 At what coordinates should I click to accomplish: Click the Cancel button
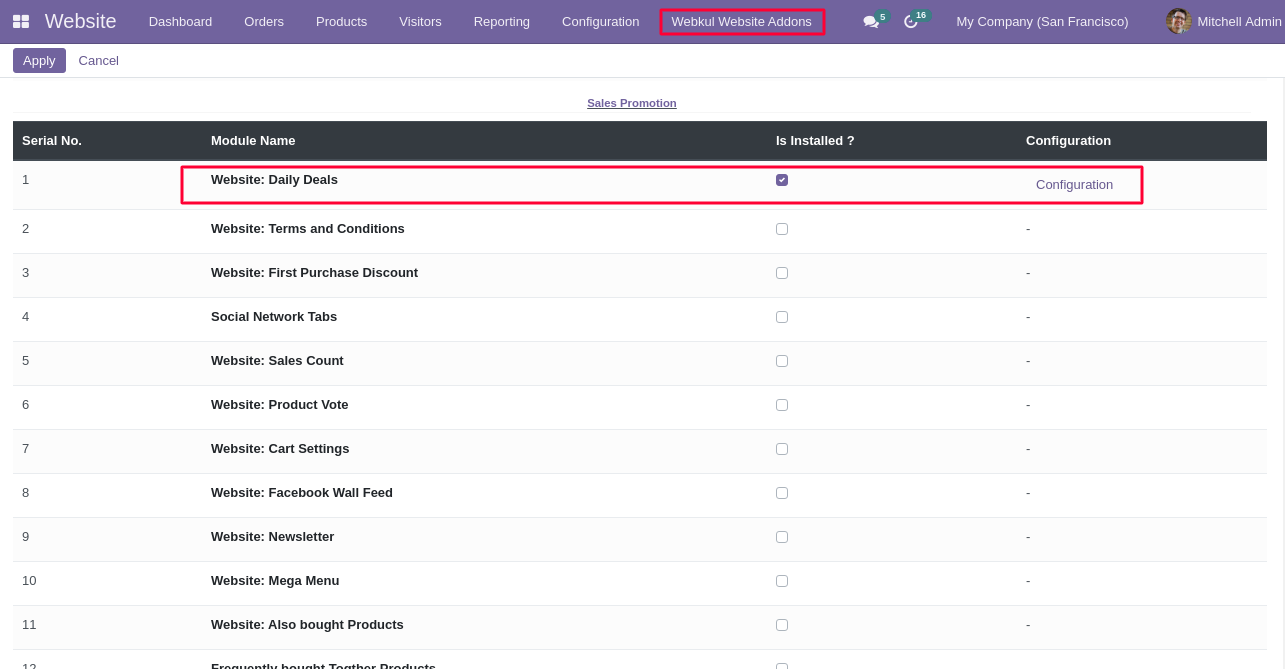pyautogui.click(x=98, y=60)
